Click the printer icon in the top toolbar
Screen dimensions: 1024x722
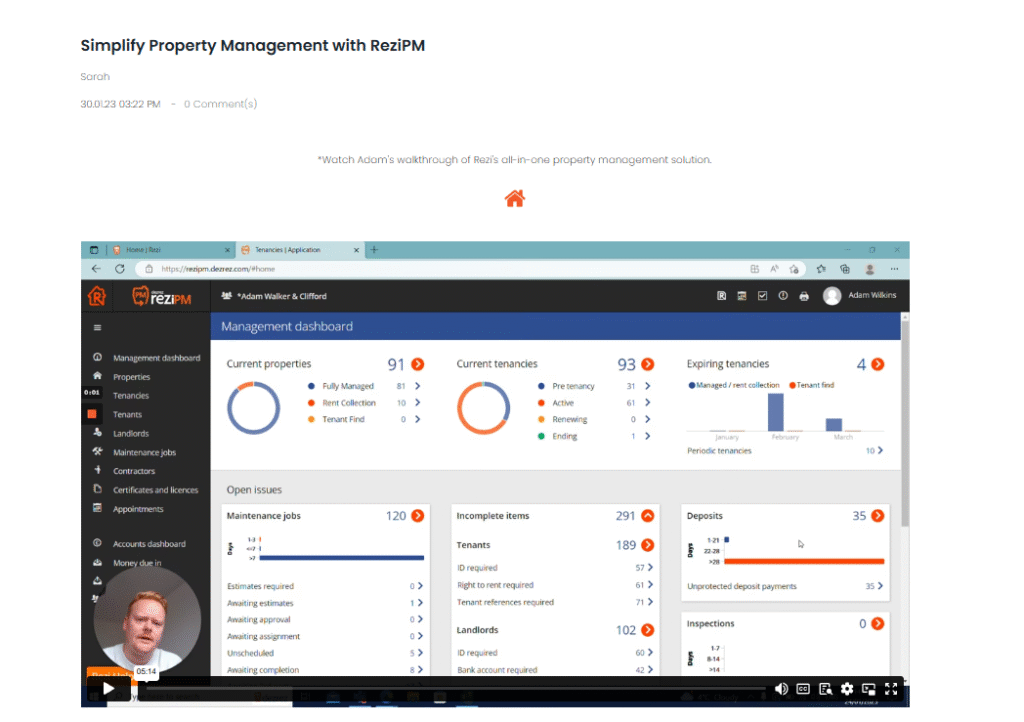(804, 296)
